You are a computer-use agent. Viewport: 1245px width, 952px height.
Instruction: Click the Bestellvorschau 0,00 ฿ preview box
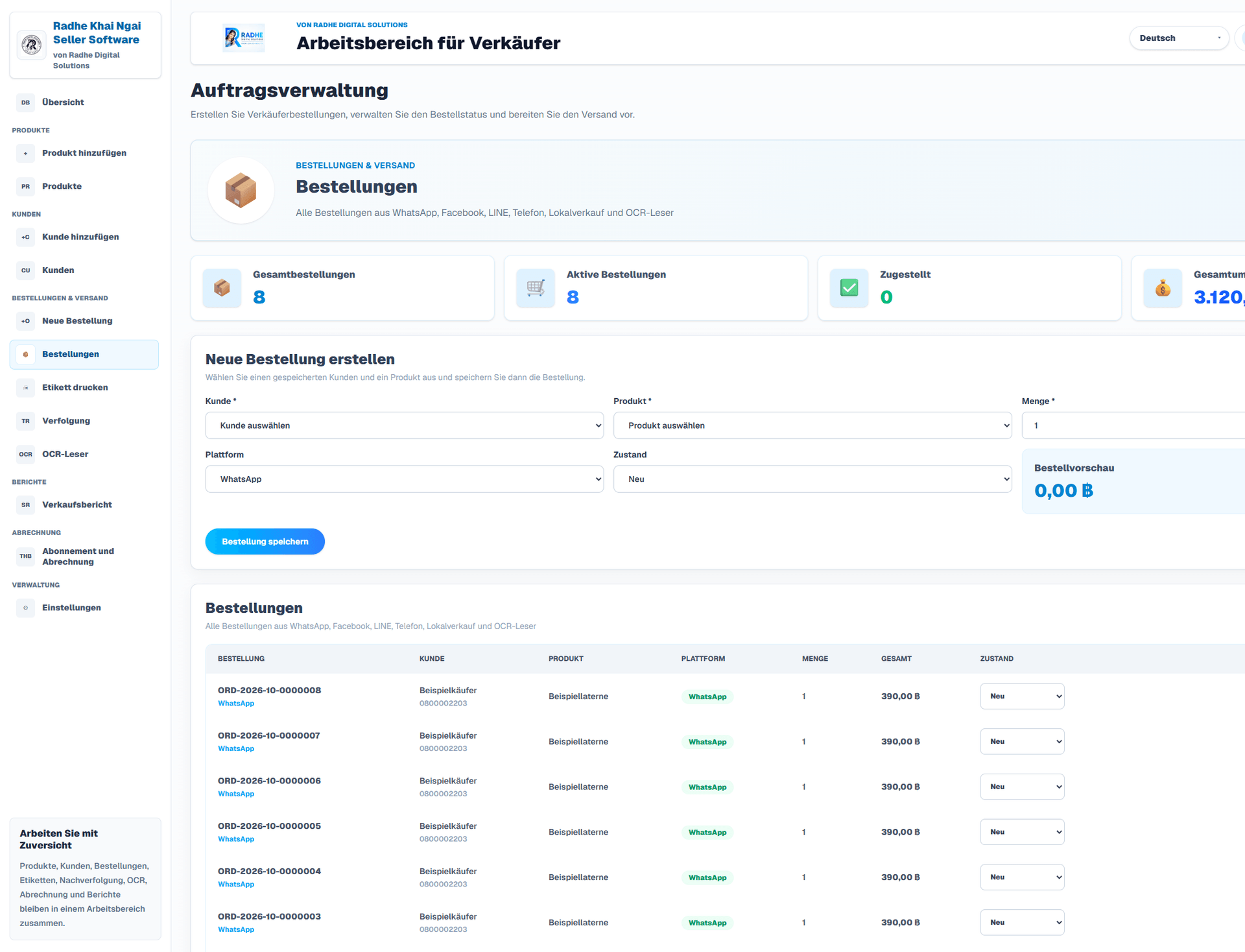[1133, 482]
